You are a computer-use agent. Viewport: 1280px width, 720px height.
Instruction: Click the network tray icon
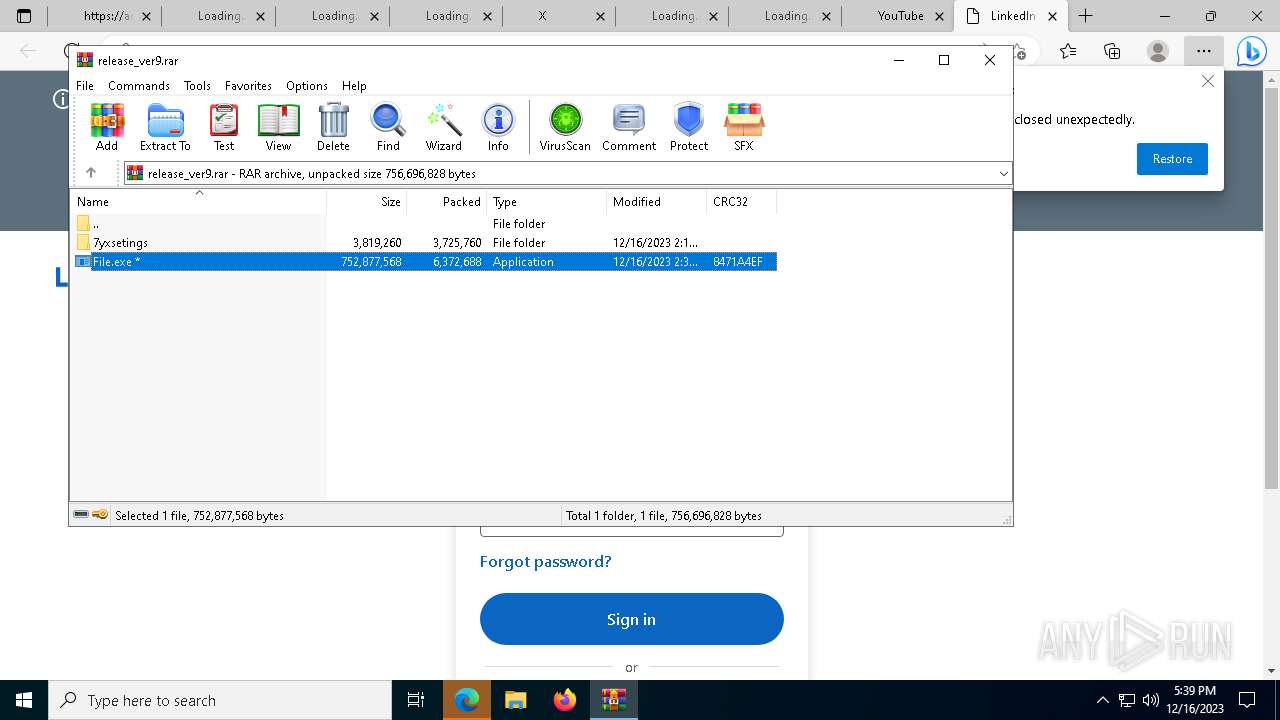pos(1127,700)
